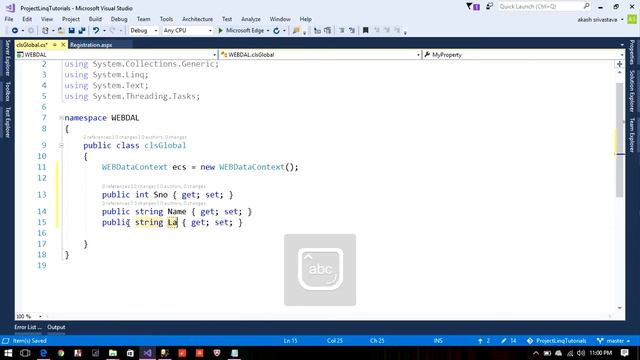
Task: Split the editor with the plus icon
Action: [620, 64]
